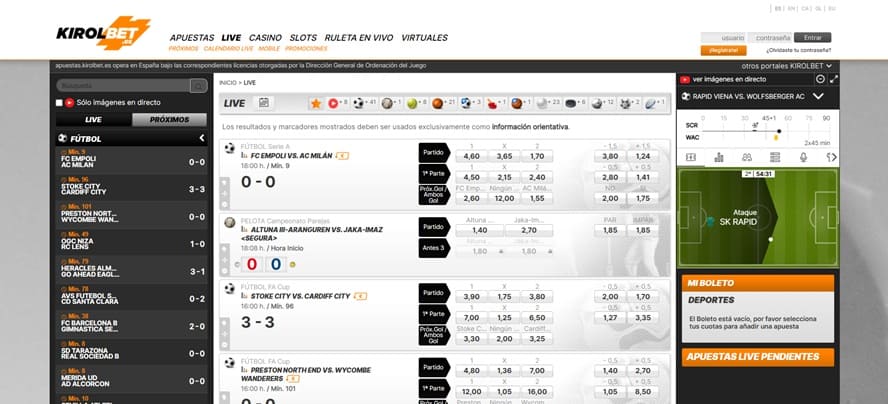Click the orange register button

723,50
